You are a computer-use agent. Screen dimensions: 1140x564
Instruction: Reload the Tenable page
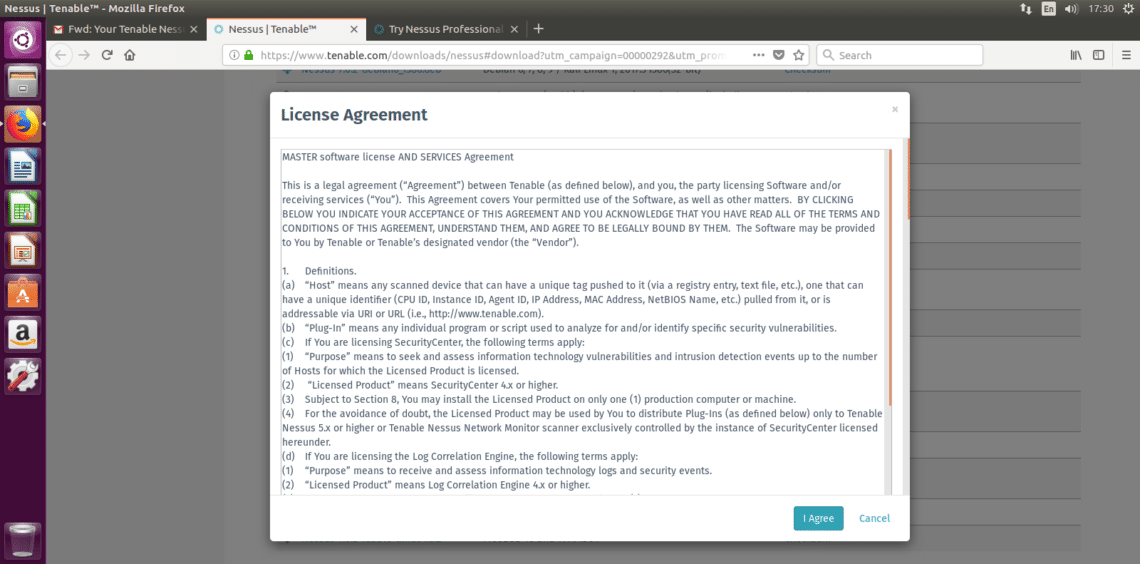107,55
